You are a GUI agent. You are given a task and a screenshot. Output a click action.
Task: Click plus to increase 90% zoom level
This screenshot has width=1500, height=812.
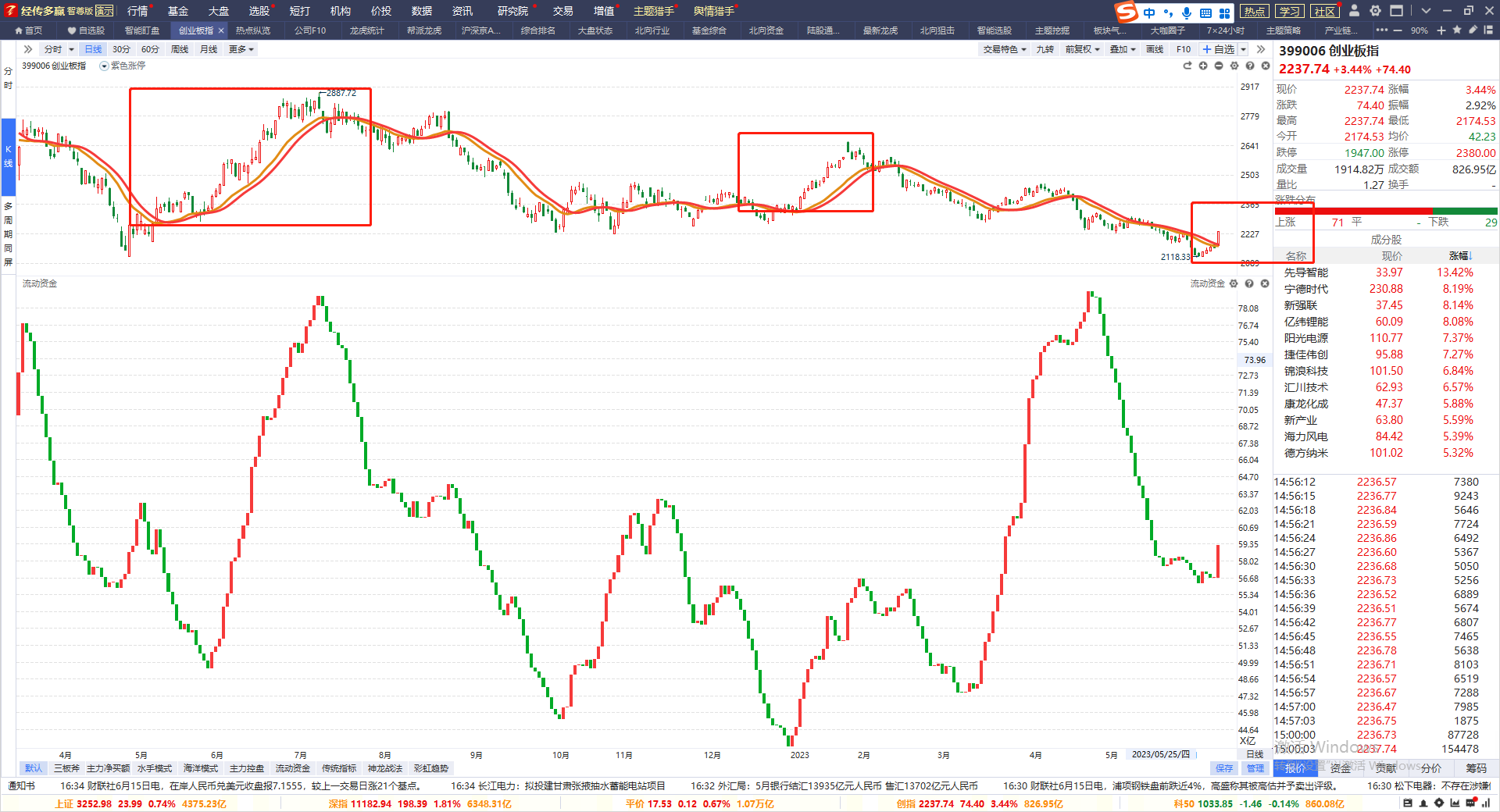pos(1441,30)
